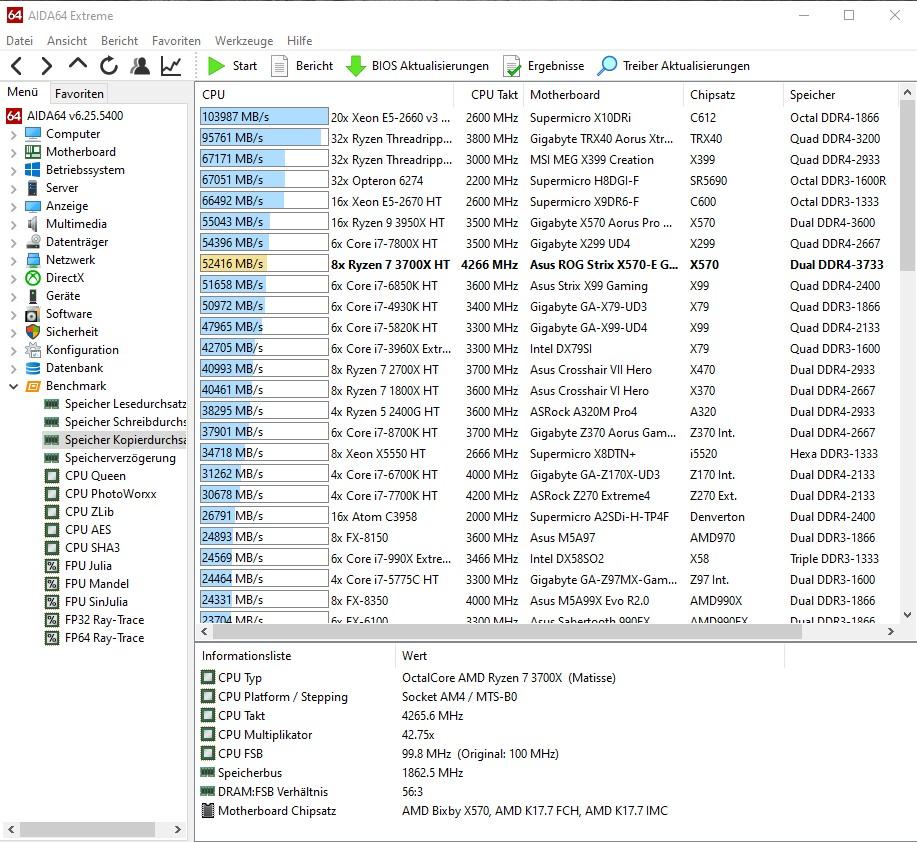Expand the Computer tree node

(x=13, y=134)
